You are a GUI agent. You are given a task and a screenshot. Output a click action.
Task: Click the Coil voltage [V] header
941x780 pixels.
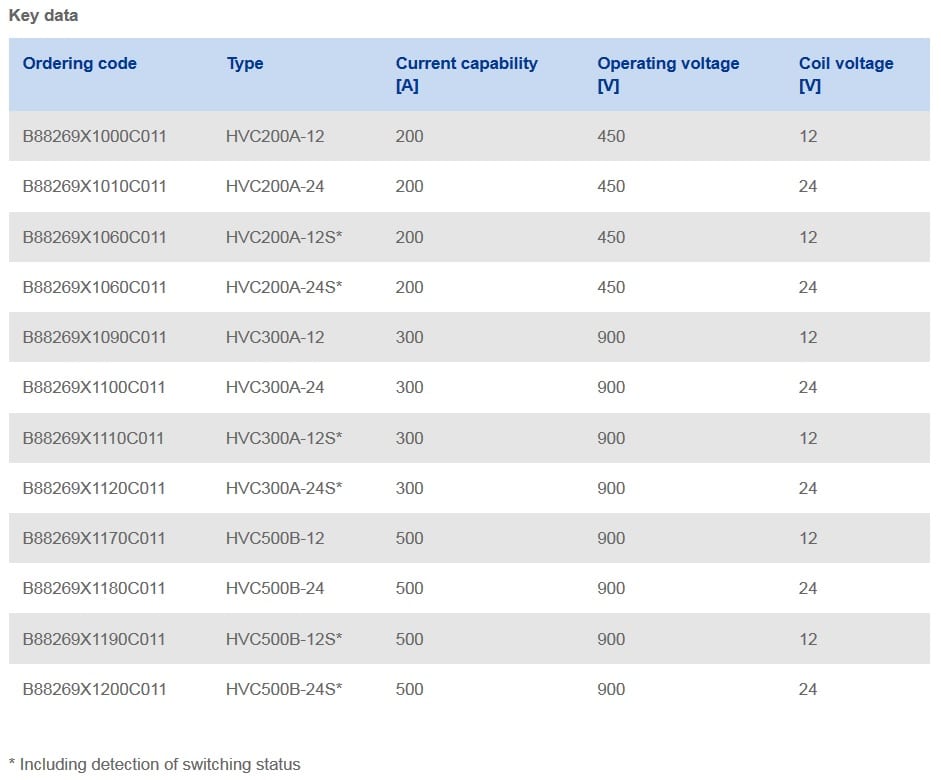coord(846,74)
